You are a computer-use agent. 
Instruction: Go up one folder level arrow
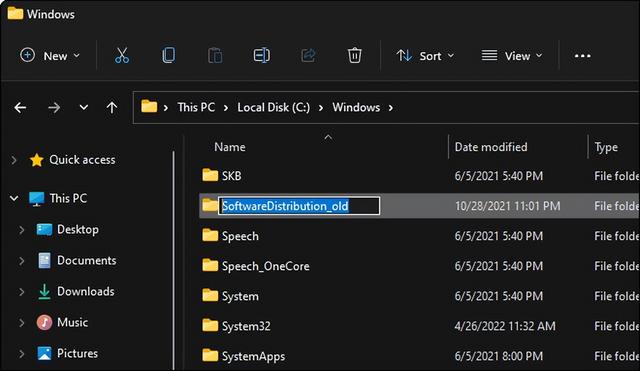point(112,108)
